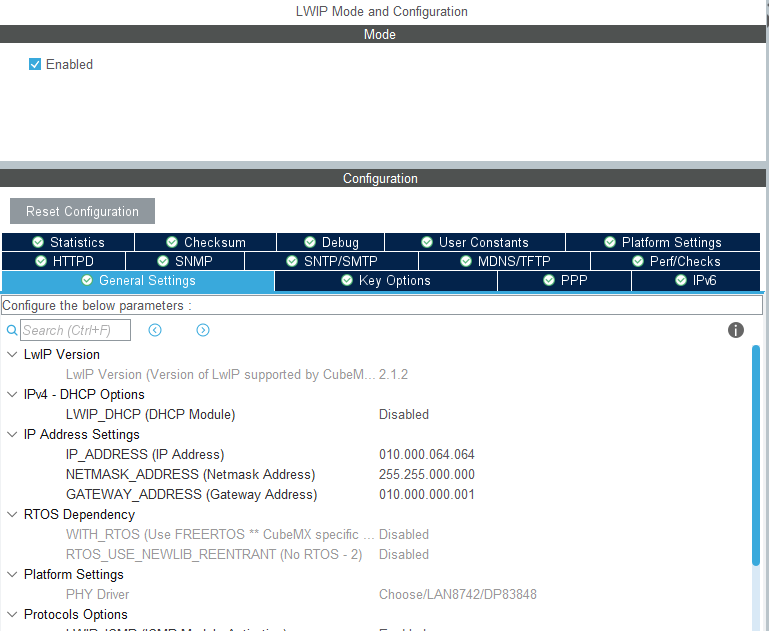Click the Search (Ctrl+F) input field
769x631 pixels.
click(x=75, y=330)
